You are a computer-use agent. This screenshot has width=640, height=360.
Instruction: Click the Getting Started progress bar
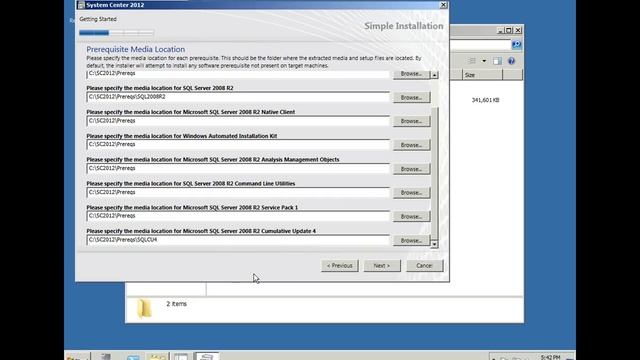coord(117,33)
